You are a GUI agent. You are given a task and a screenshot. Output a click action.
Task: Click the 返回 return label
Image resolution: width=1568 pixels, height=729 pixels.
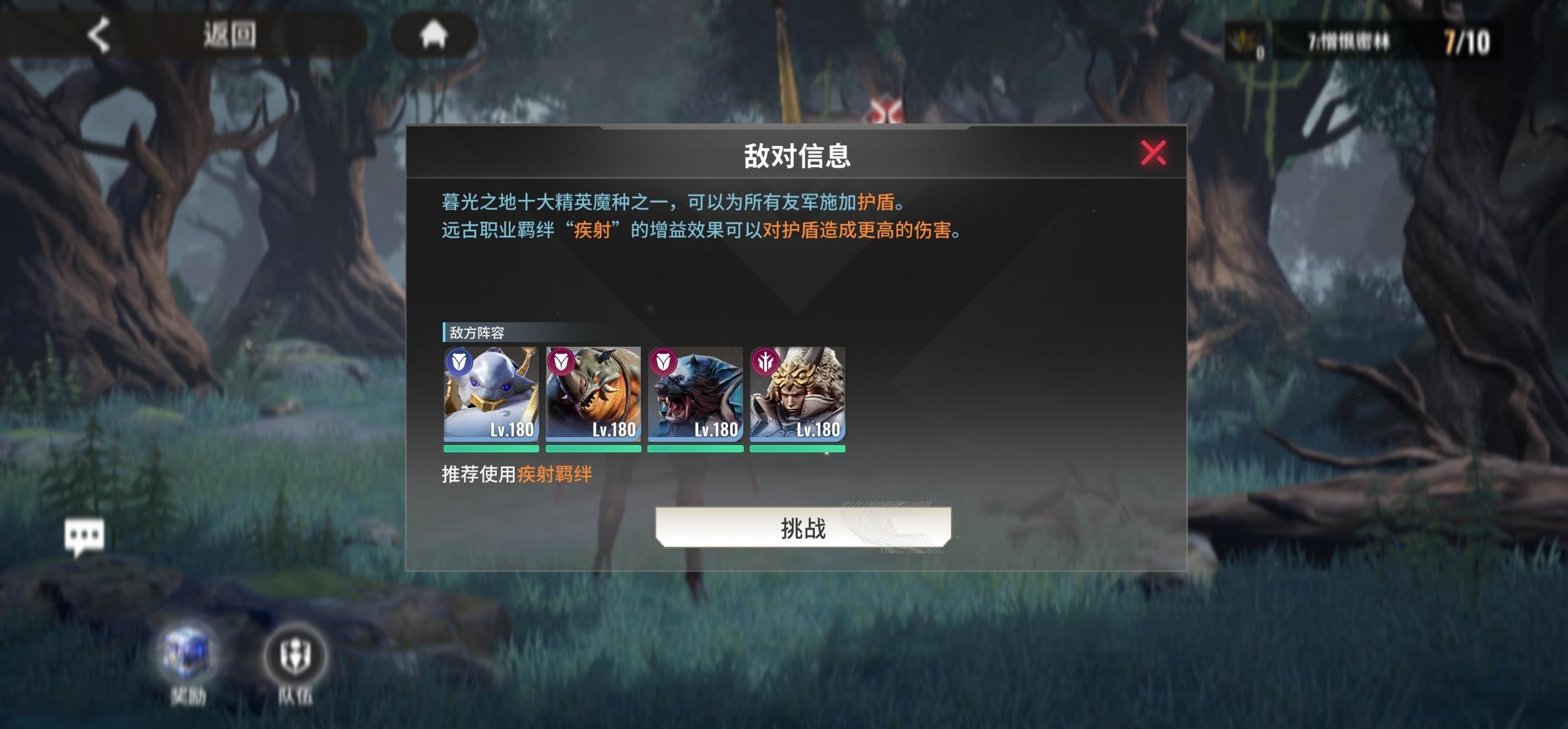[x=230, y=34]
